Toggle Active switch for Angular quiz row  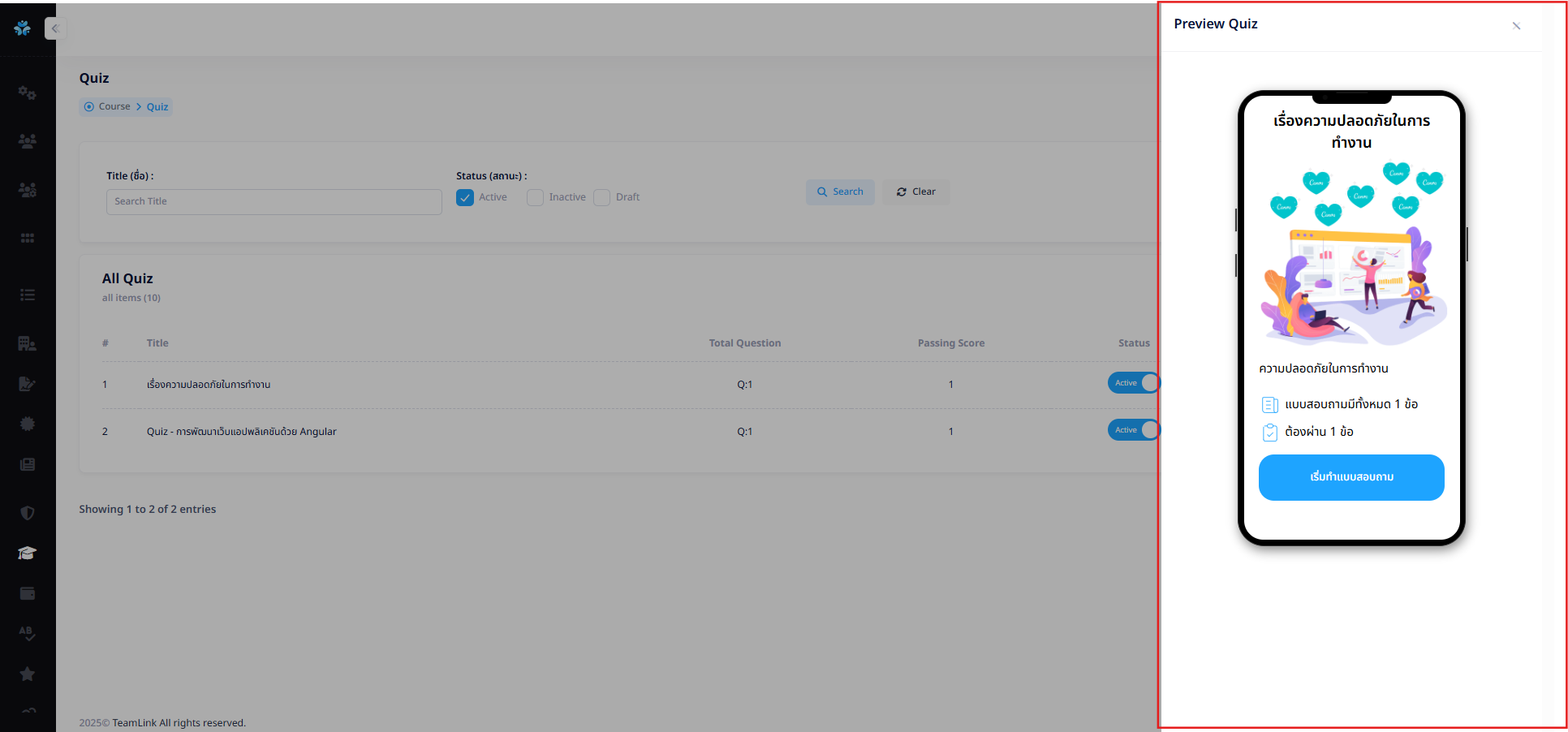point(1133,430)
